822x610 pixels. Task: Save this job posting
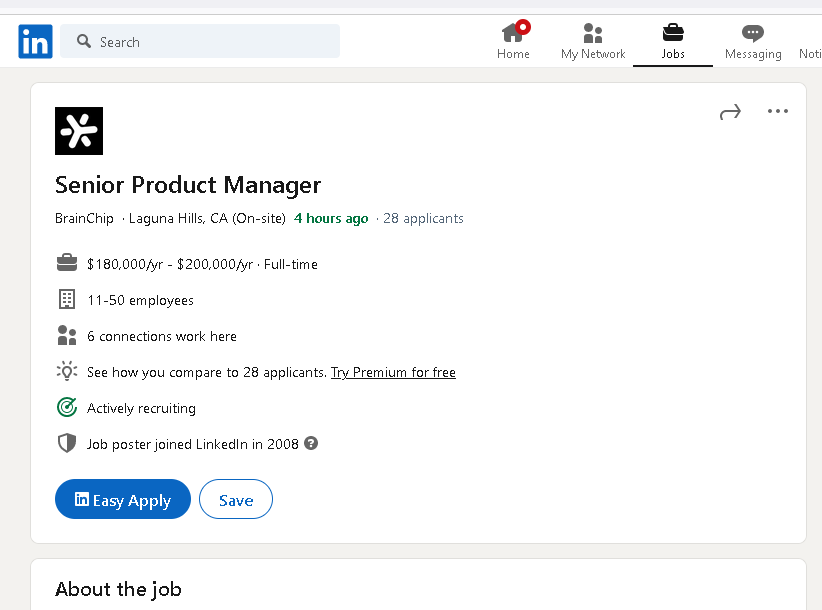pyautogui.click(x=236, y=500)
